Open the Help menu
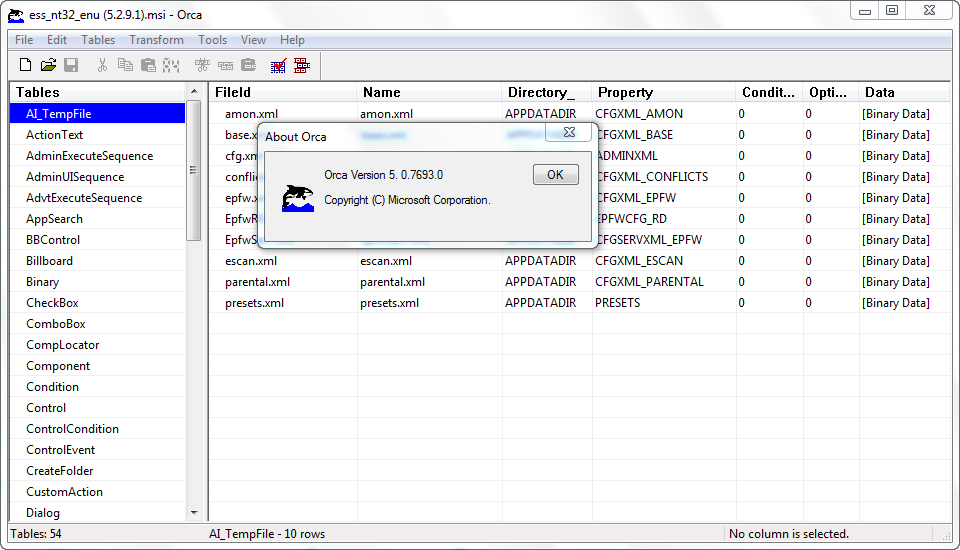960x550 pixels. tap(292, 40)
